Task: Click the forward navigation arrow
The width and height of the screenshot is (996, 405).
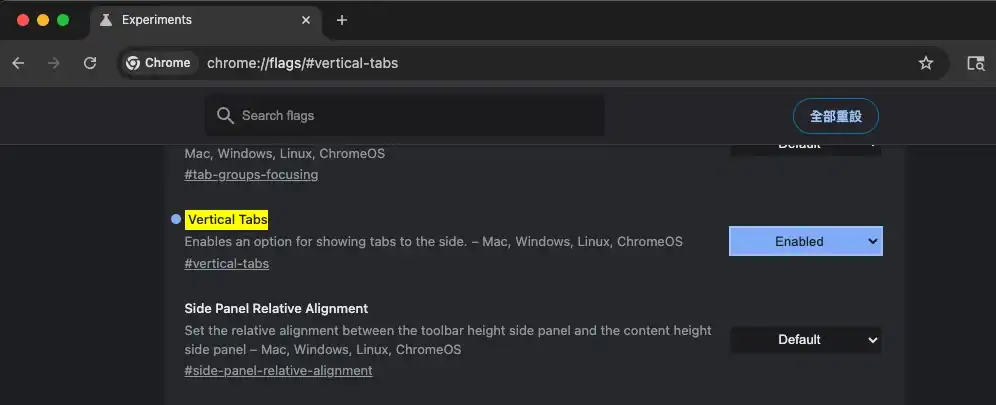Action: tap(54, 63)
